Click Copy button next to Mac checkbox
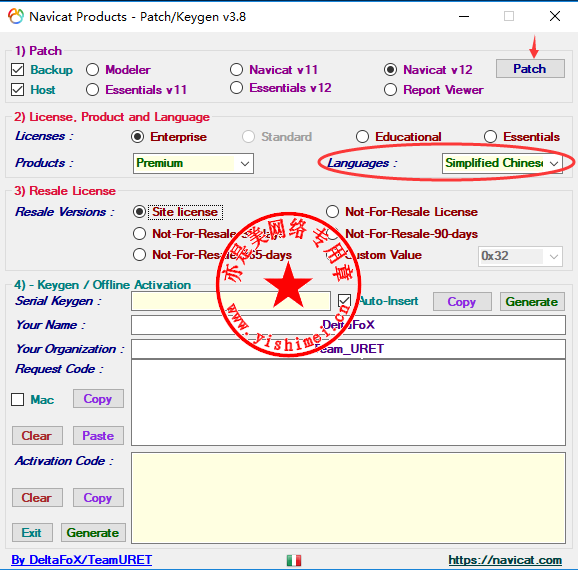 coord(98,399)
